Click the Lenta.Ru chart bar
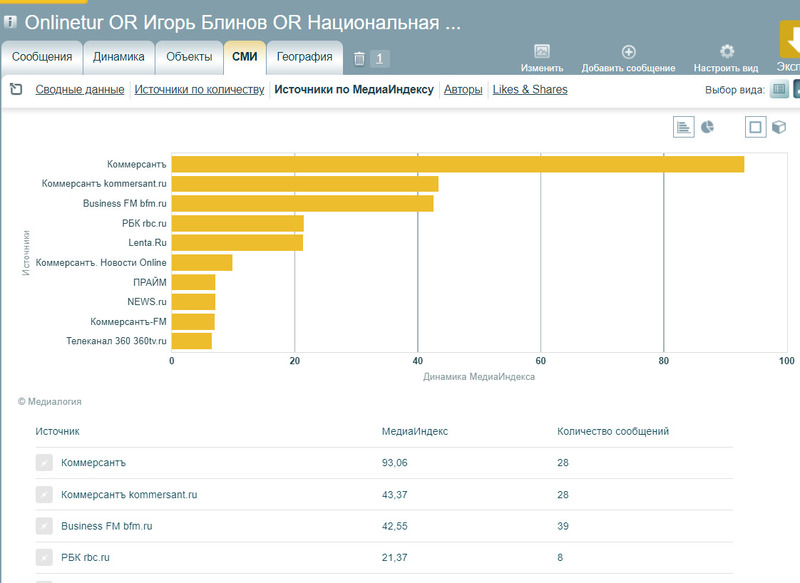The image size is (800, 583). pyautogui.click(x=237, y=243)
